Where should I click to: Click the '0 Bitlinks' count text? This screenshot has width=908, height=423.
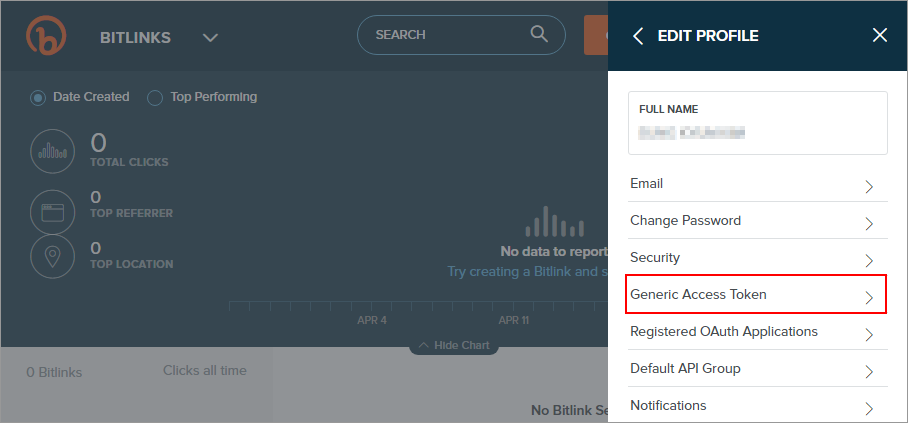click(x=54, y=373)
